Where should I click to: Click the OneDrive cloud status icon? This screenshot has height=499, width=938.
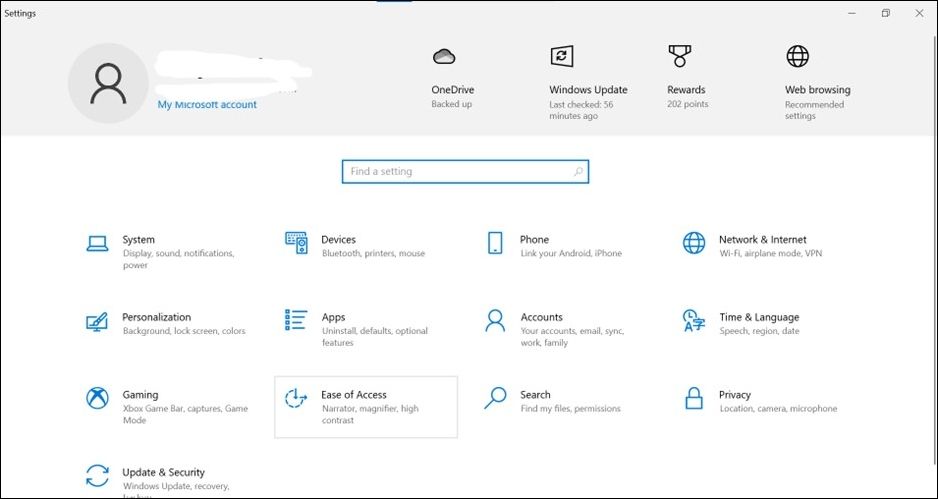[x=444, y=57]
